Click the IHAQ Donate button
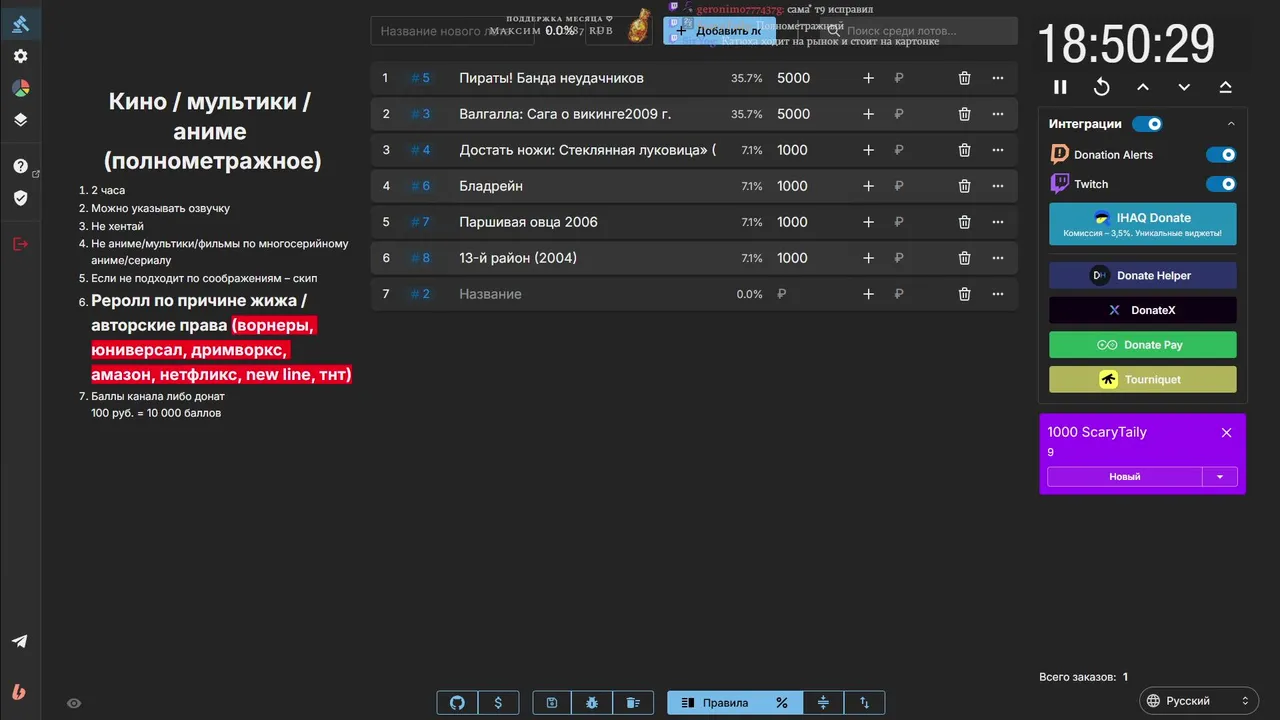Image resolution: width=1280 pixels, height=720 pixels. [1143, 224]
